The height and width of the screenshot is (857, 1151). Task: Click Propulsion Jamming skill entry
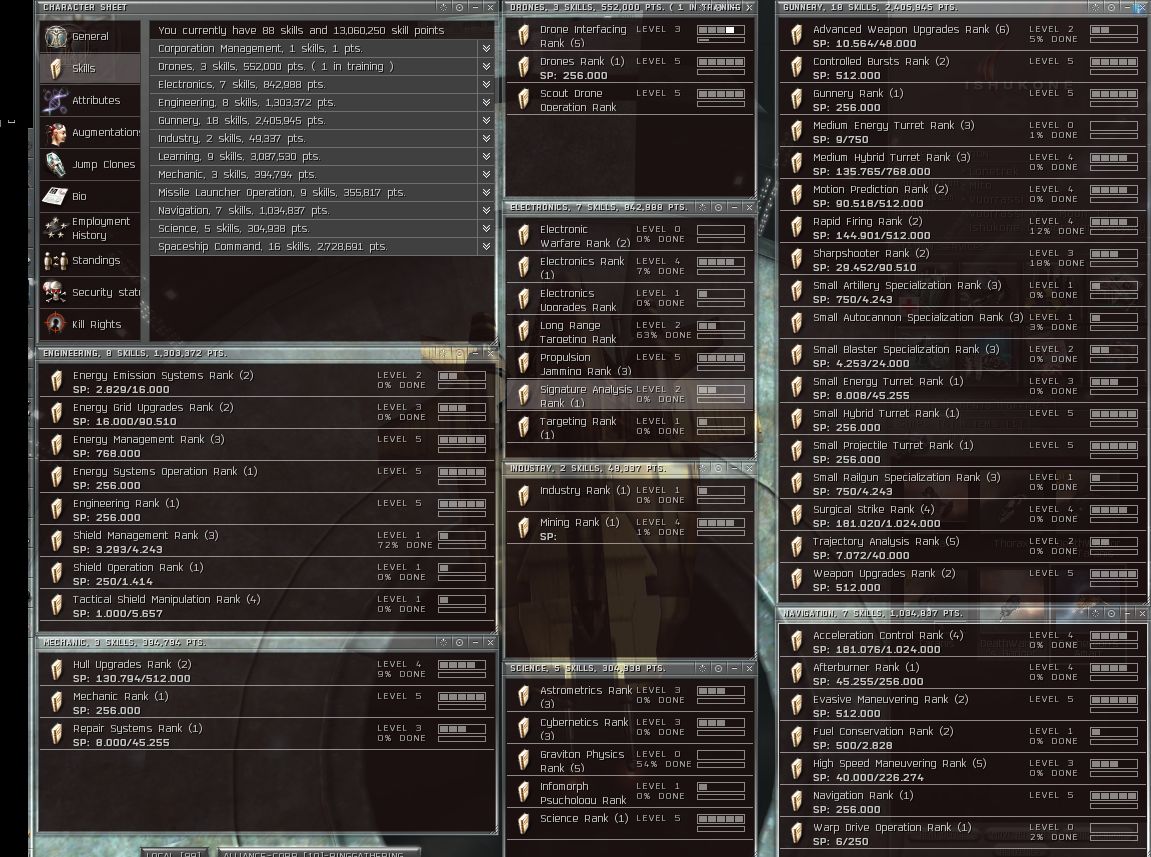[630, 364]
